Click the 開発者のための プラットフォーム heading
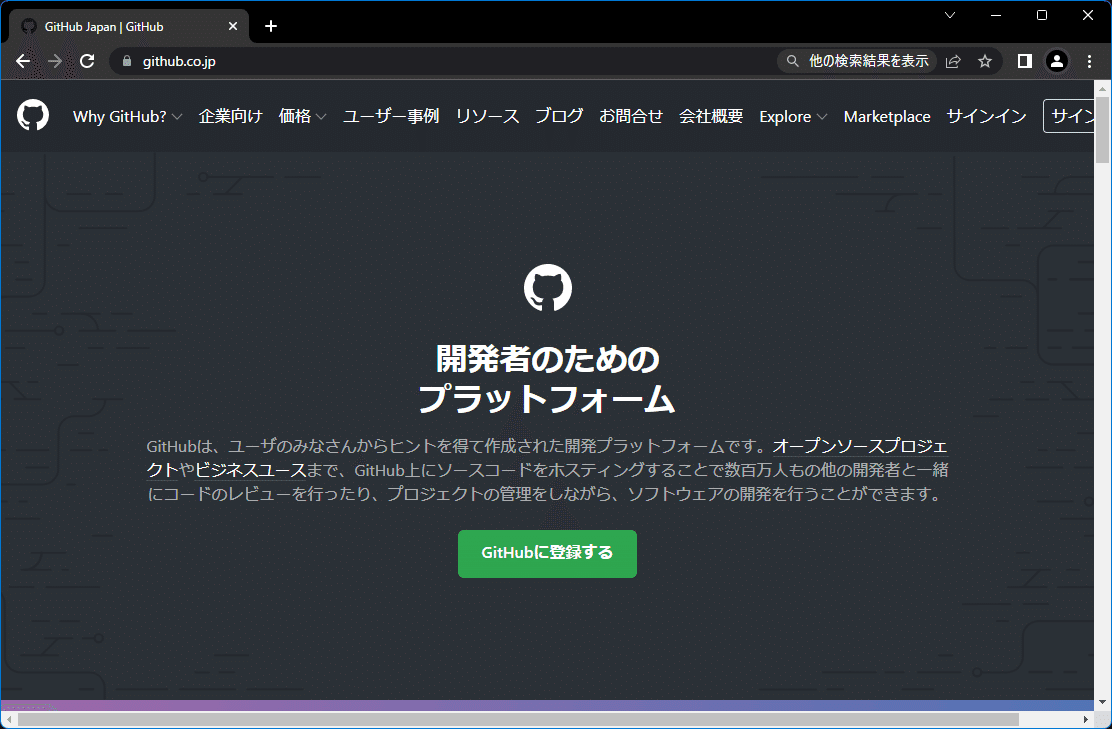Screen dimensions: 1112x729 [547, 378]
